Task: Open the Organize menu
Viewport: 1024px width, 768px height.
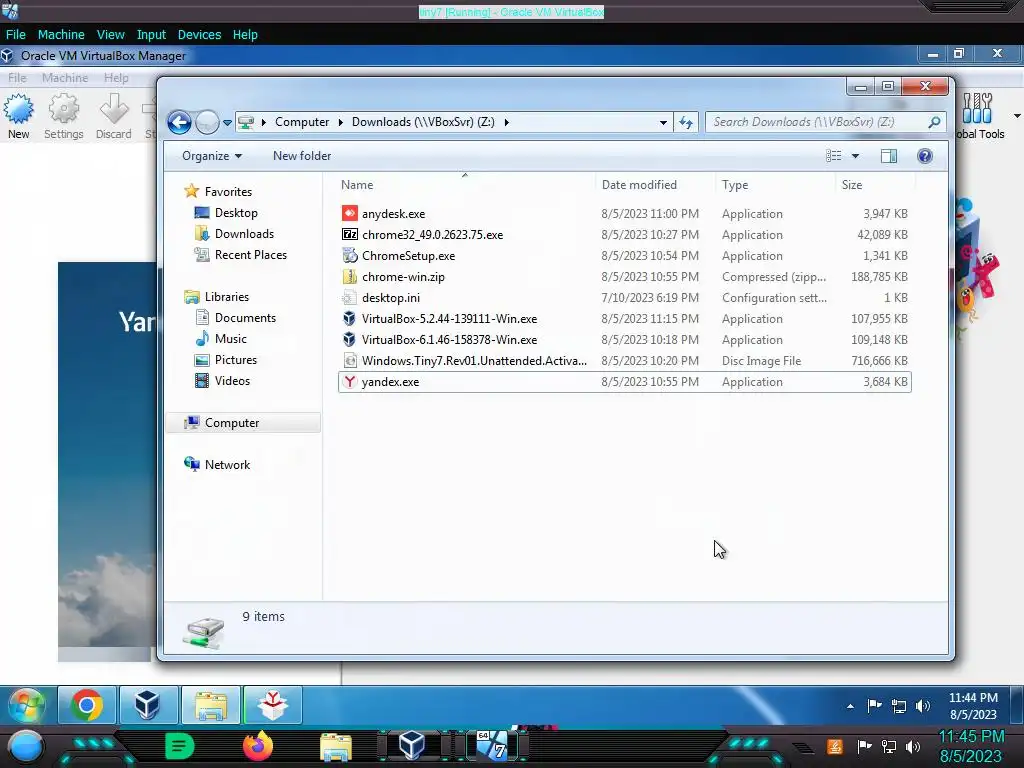Action: point(212,156)
